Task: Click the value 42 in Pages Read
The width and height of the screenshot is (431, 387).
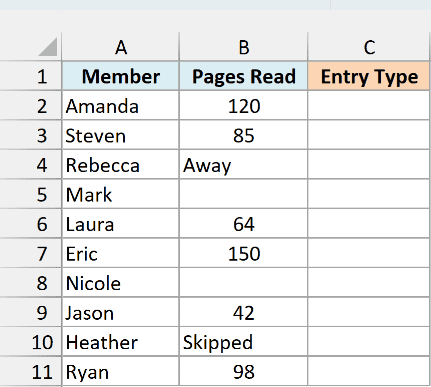Action: click(243, 312)
